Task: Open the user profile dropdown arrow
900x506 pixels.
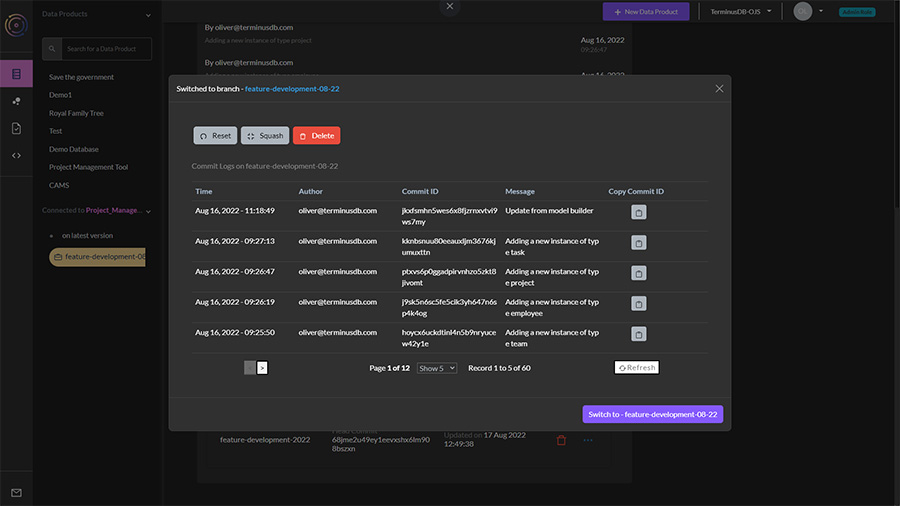Action: (821, 11)
